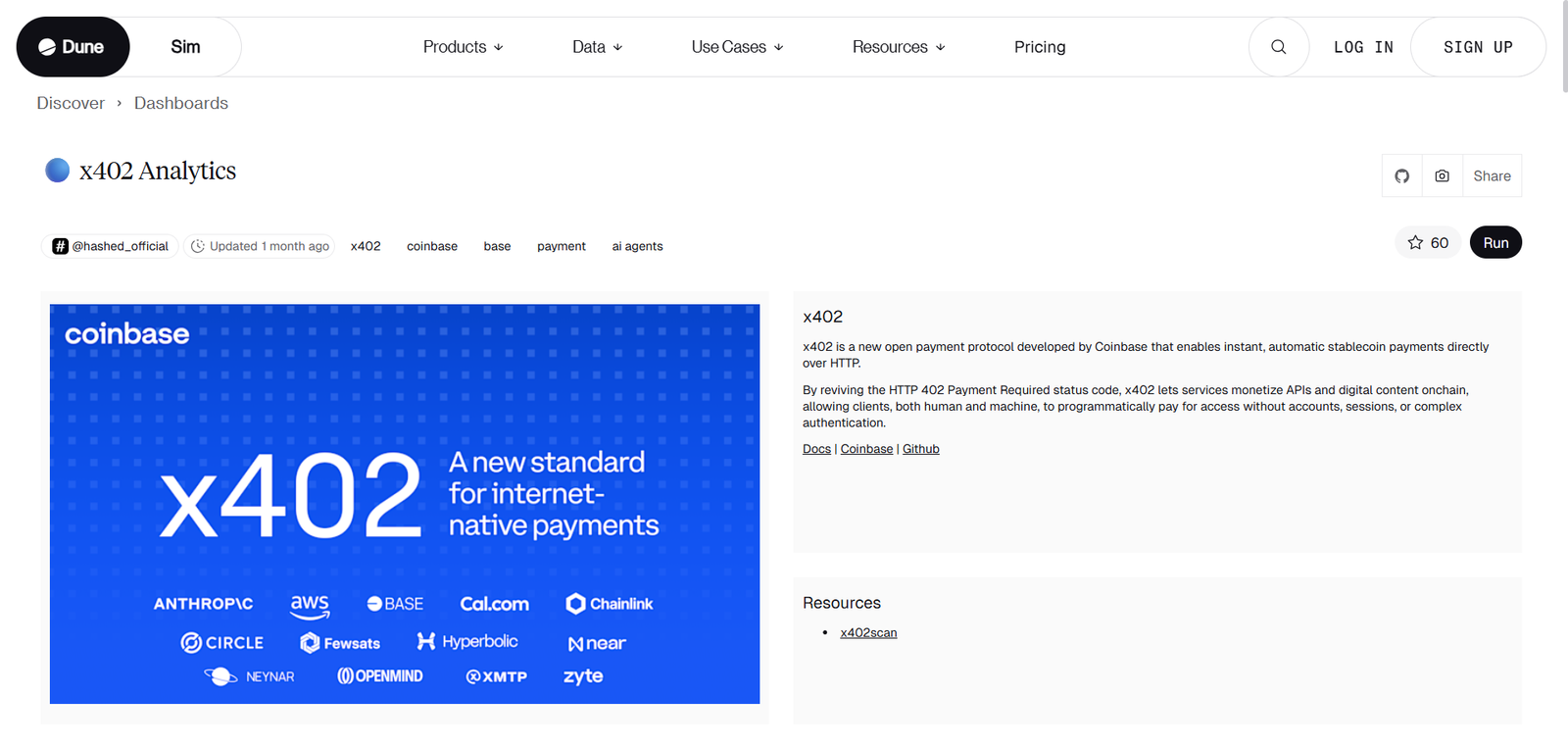Click the camera screenshot icon

pos(1442,176)
